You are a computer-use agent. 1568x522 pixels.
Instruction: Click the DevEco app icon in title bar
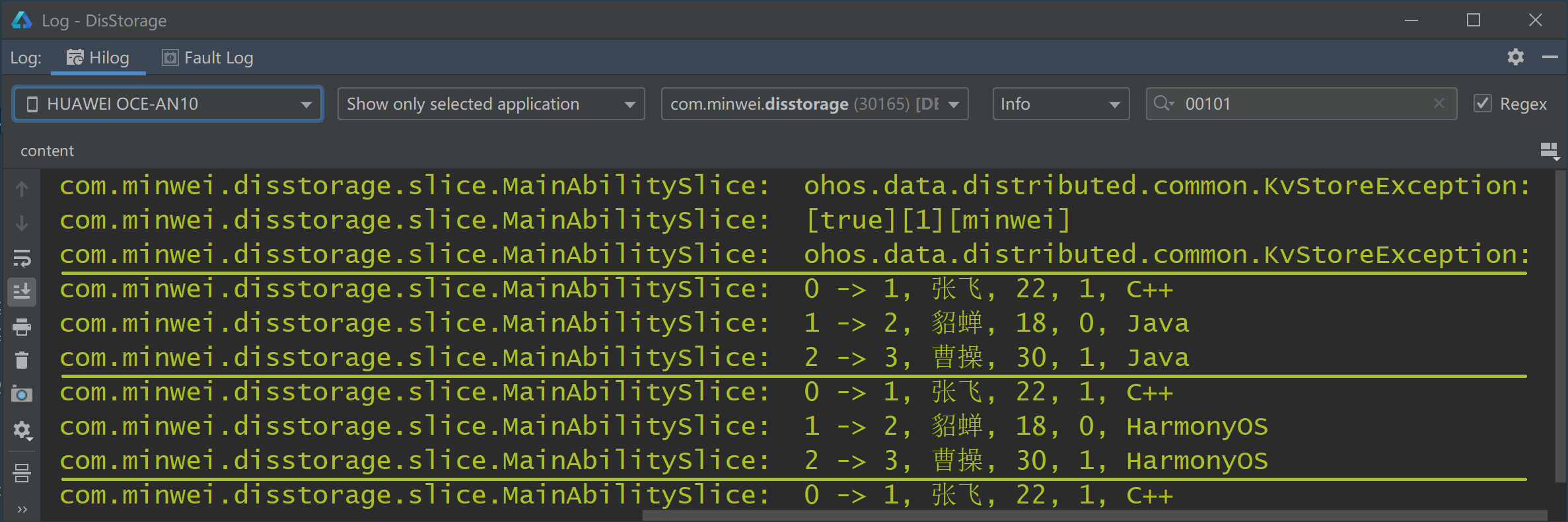click(x=22, y=20)
